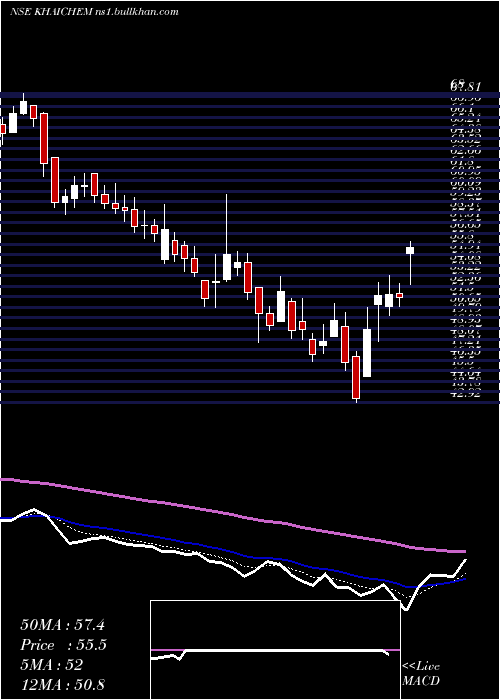Select the 12MA : 50.8 label

62,684
